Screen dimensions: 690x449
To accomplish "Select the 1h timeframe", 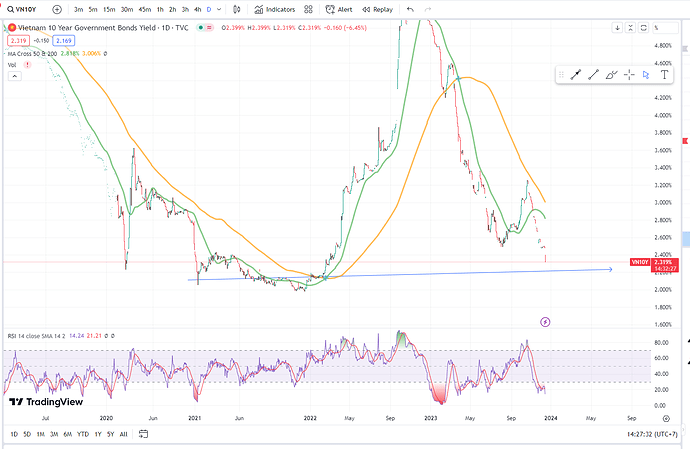I will tap(160, 9).
